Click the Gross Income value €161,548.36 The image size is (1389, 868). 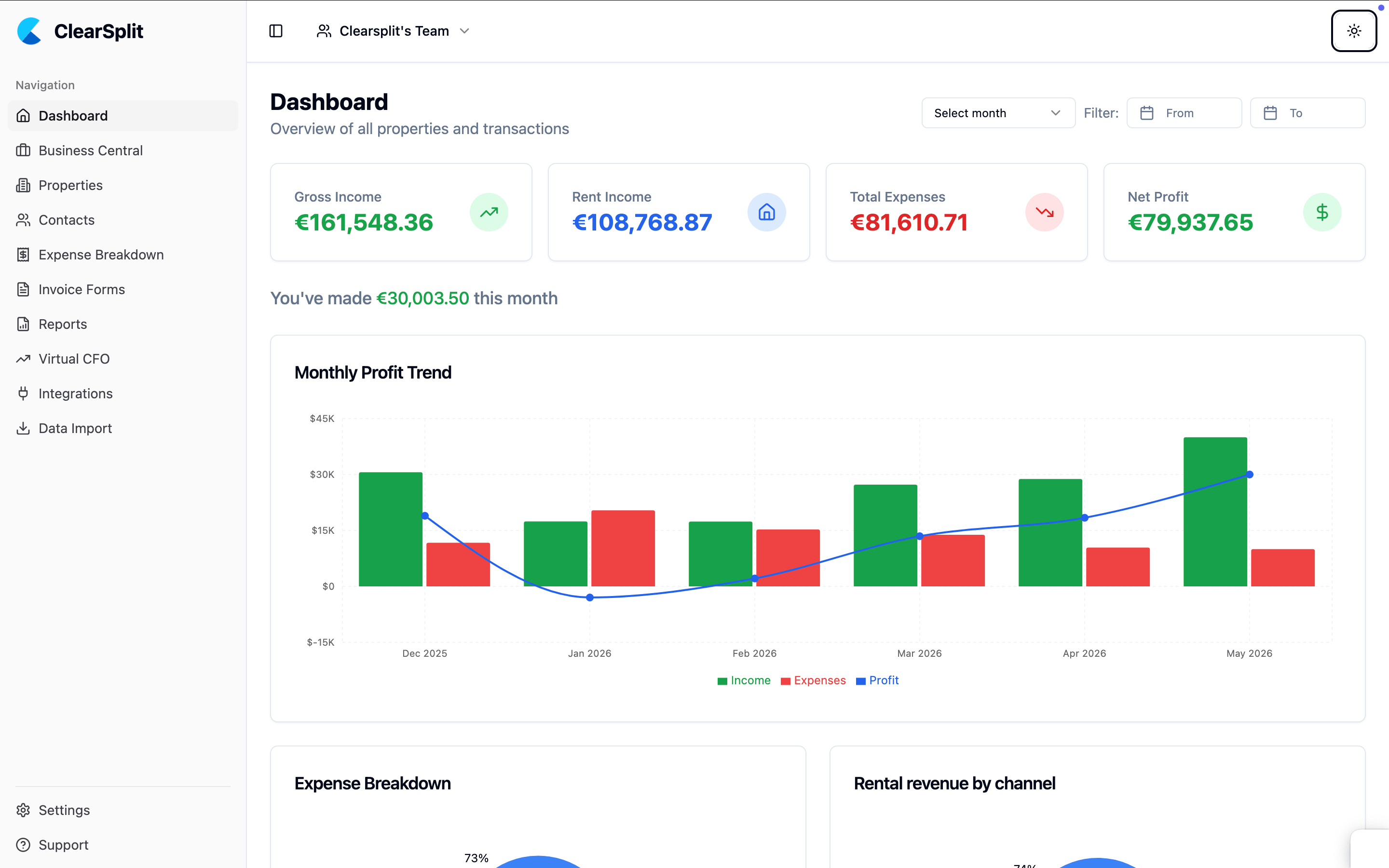364,223
